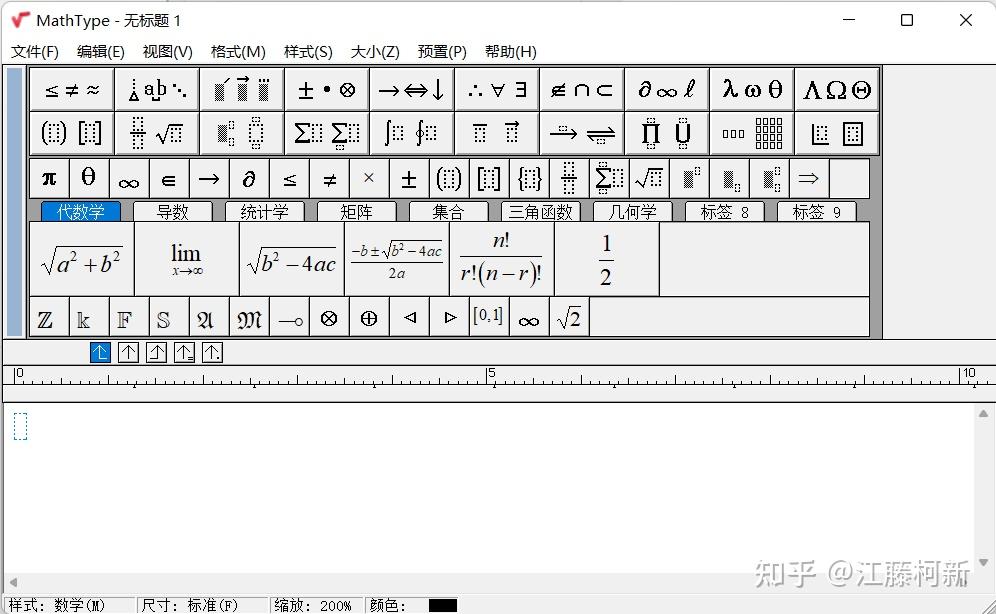Insert Fraktur M symbol
Screen dimensions: 996x614
click(249, 317)
